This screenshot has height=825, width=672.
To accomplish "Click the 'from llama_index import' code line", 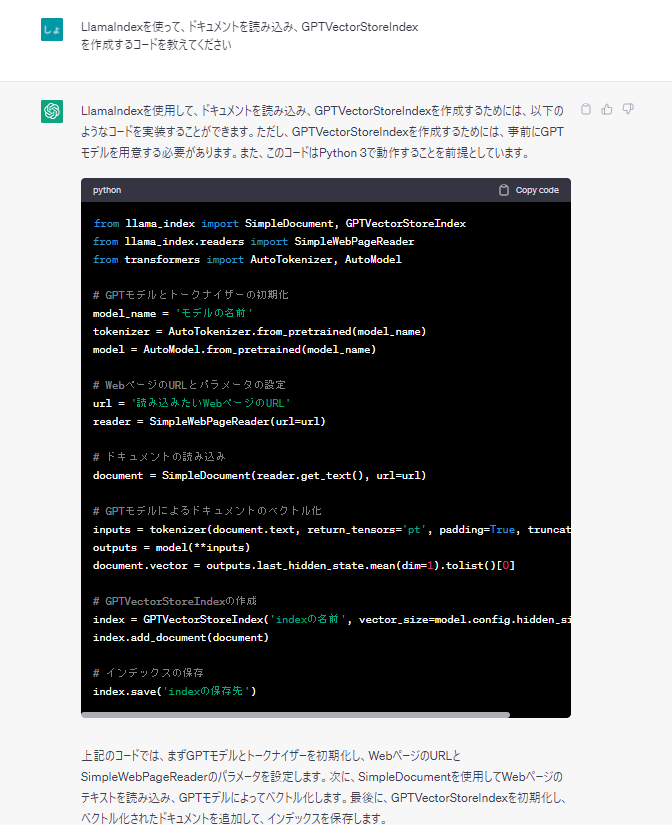I will point(279,223).
